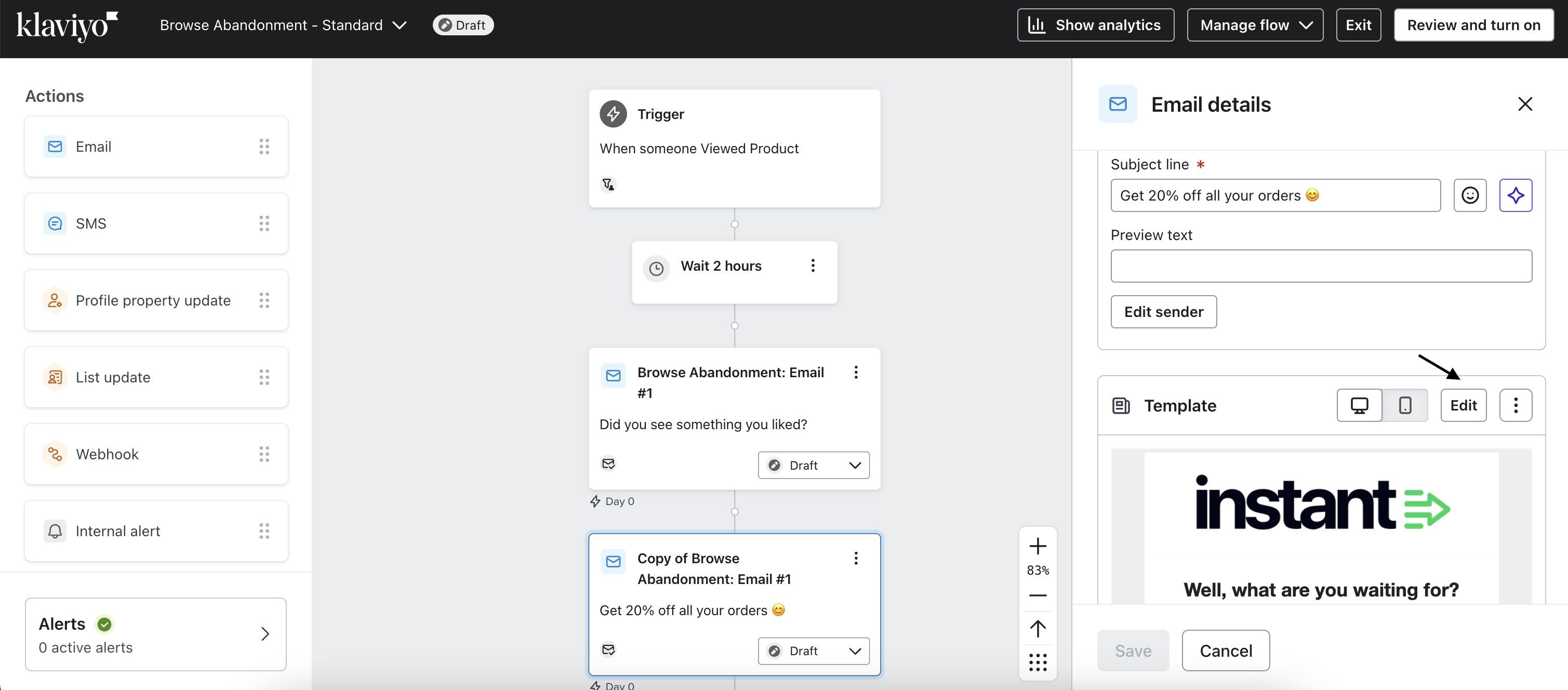The width and height of the screenshot is (1568, 690).
Task: Click the Email details panel envelope icon
Action: (x=1118, y=104)
